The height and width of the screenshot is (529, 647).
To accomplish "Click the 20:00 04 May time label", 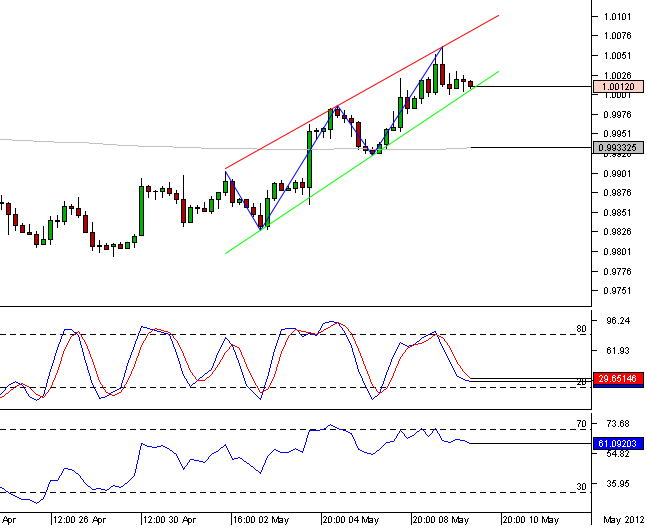I will point(351,520).
